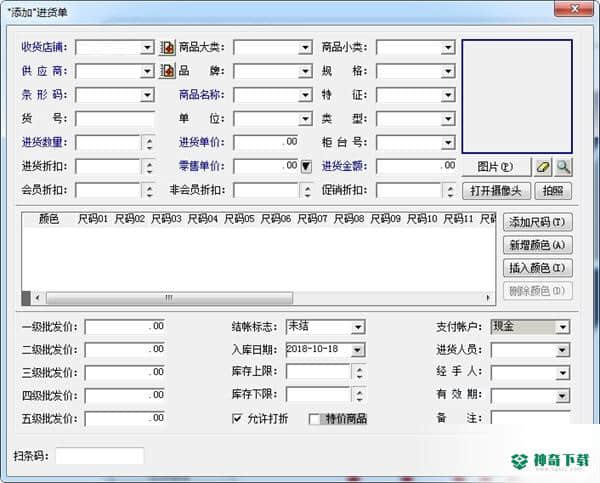Click the size grid horizontal scrollbar thumb
This screenshot has height=483, width=600.
pyautogui.click(x=169, y=298)
